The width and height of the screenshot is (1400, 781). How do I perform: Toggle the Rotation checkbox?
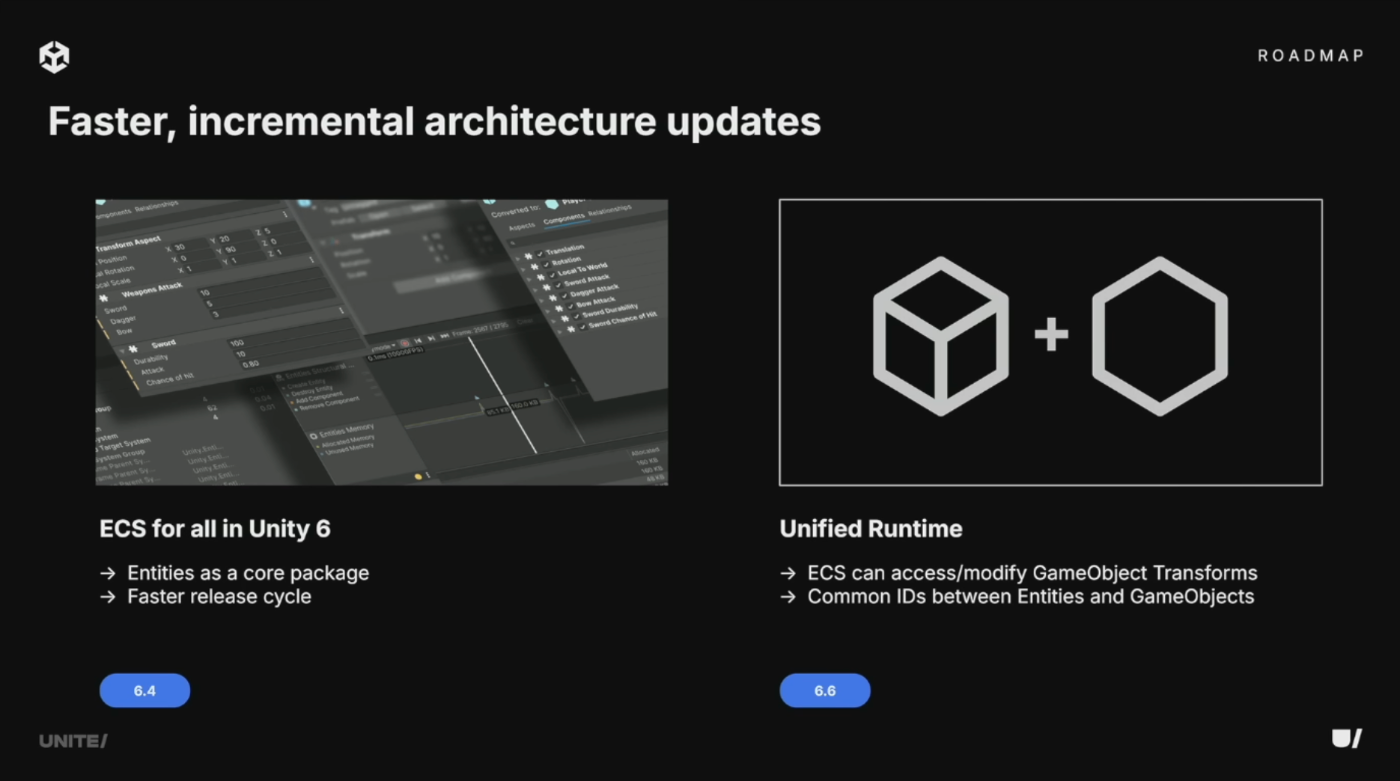point(546,264)
